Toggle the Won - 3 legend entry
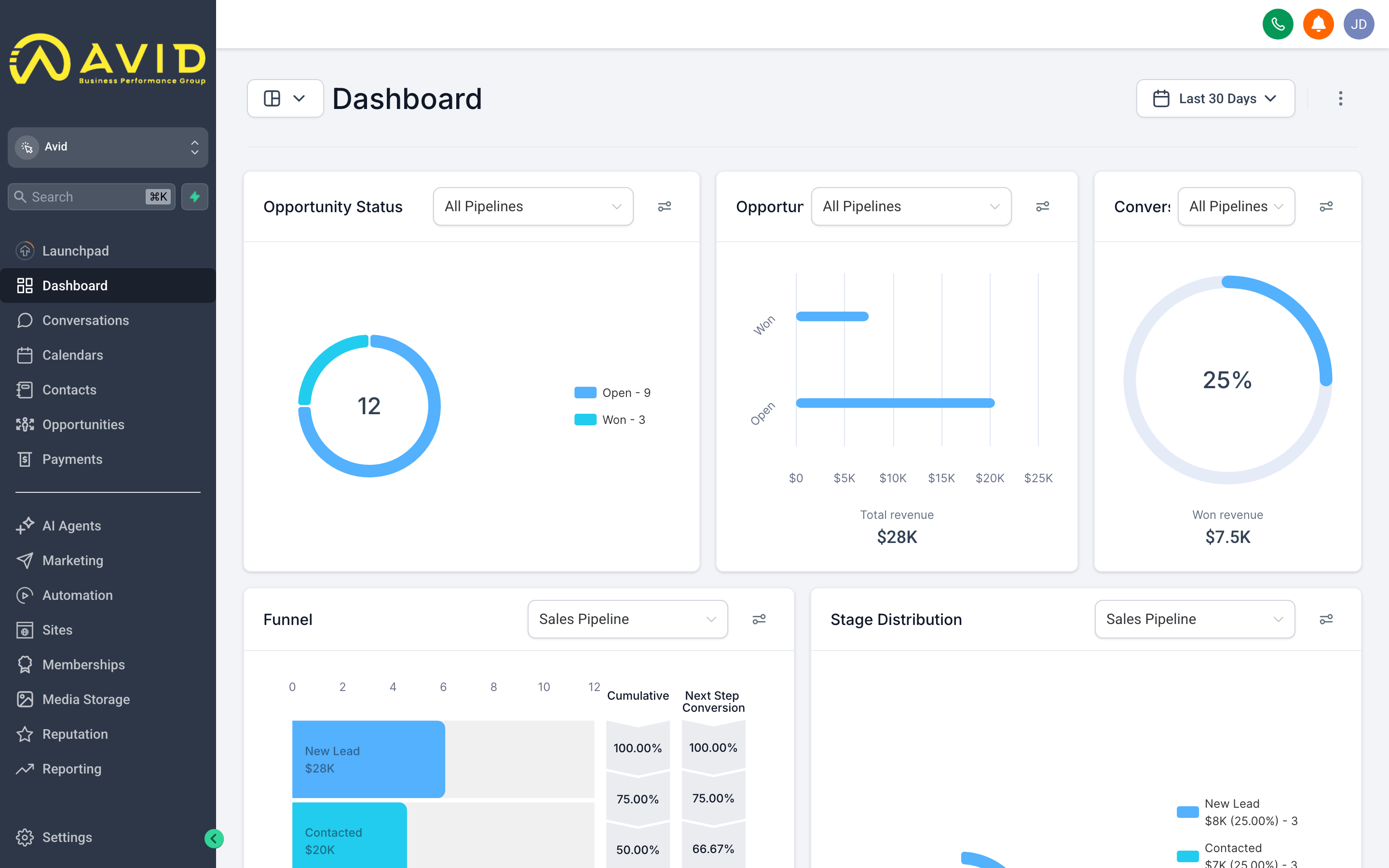This screenshot has width=1389, height=868. (610, 420)
